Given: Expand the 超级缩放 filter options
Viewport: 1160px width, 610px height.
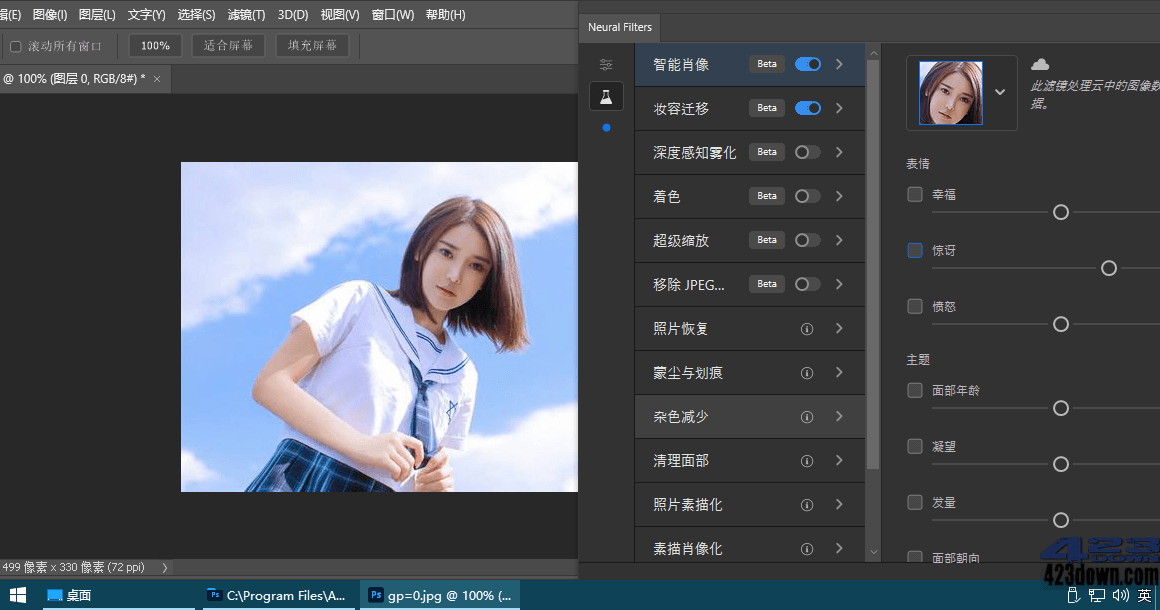Looking at the screenshot, I should tap(841, 240).
